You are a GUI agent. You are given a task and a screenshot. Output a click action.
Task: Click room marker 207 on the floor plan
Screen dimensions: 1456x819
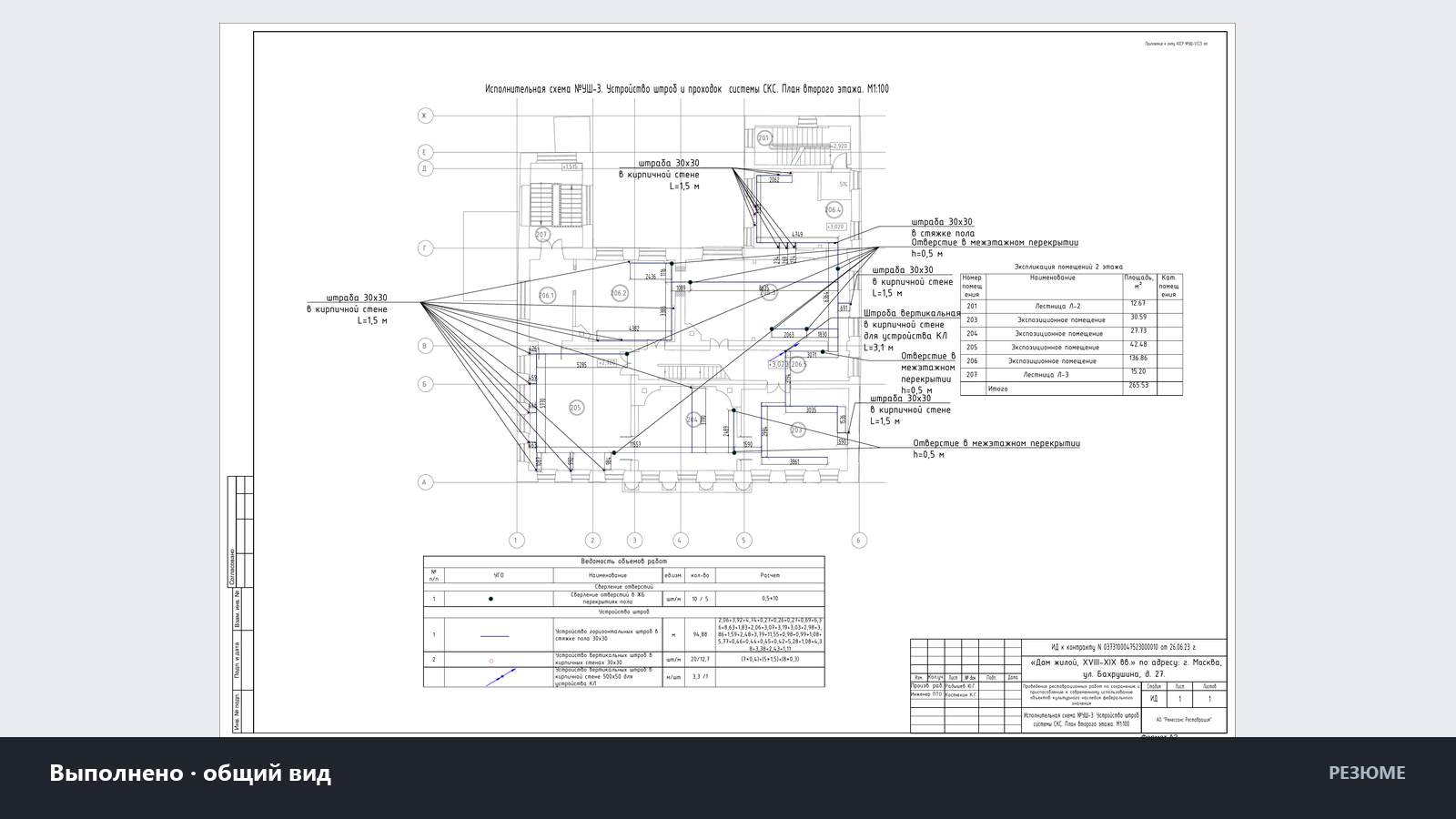pos(542,235)
